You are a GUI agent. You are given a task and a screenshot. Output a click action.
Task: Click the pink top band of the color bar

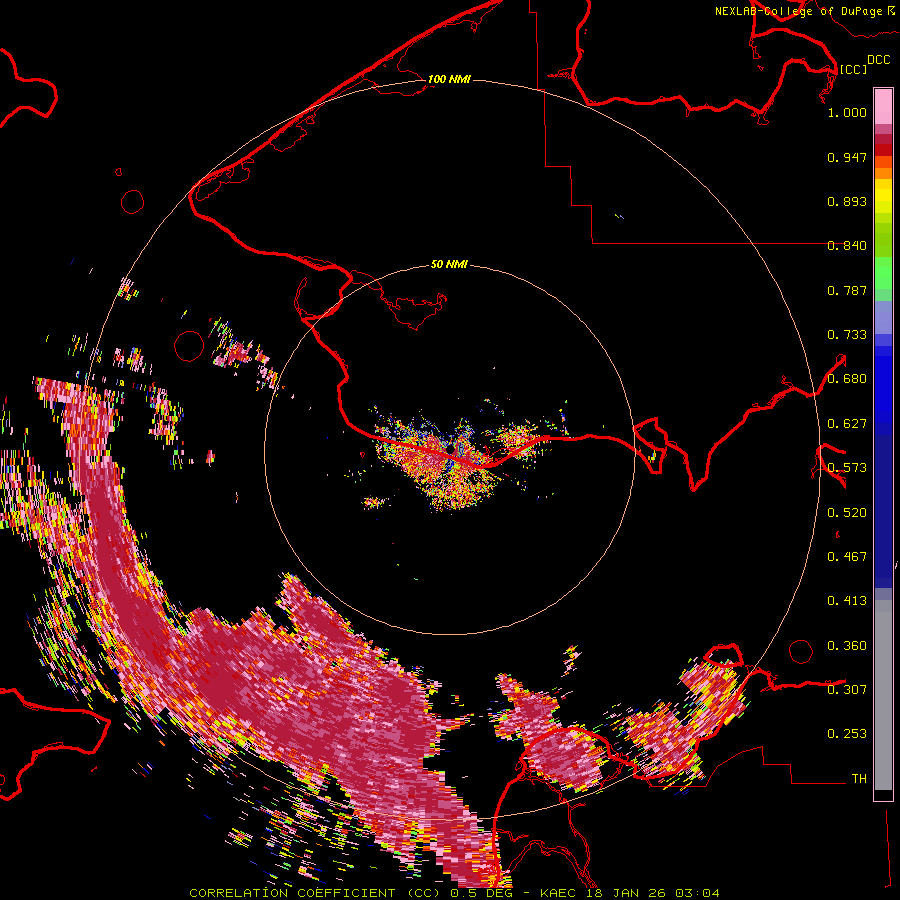click(883, 106)
